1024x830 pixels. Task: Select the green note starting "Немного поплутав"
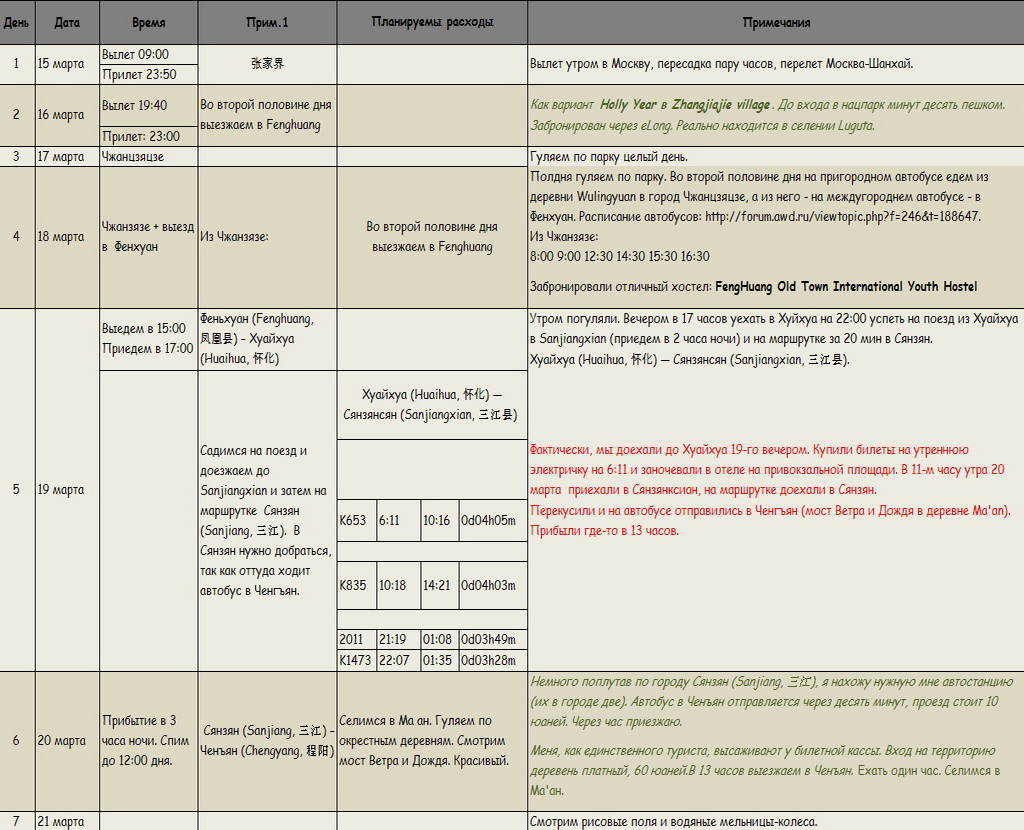tap(772, 702)
